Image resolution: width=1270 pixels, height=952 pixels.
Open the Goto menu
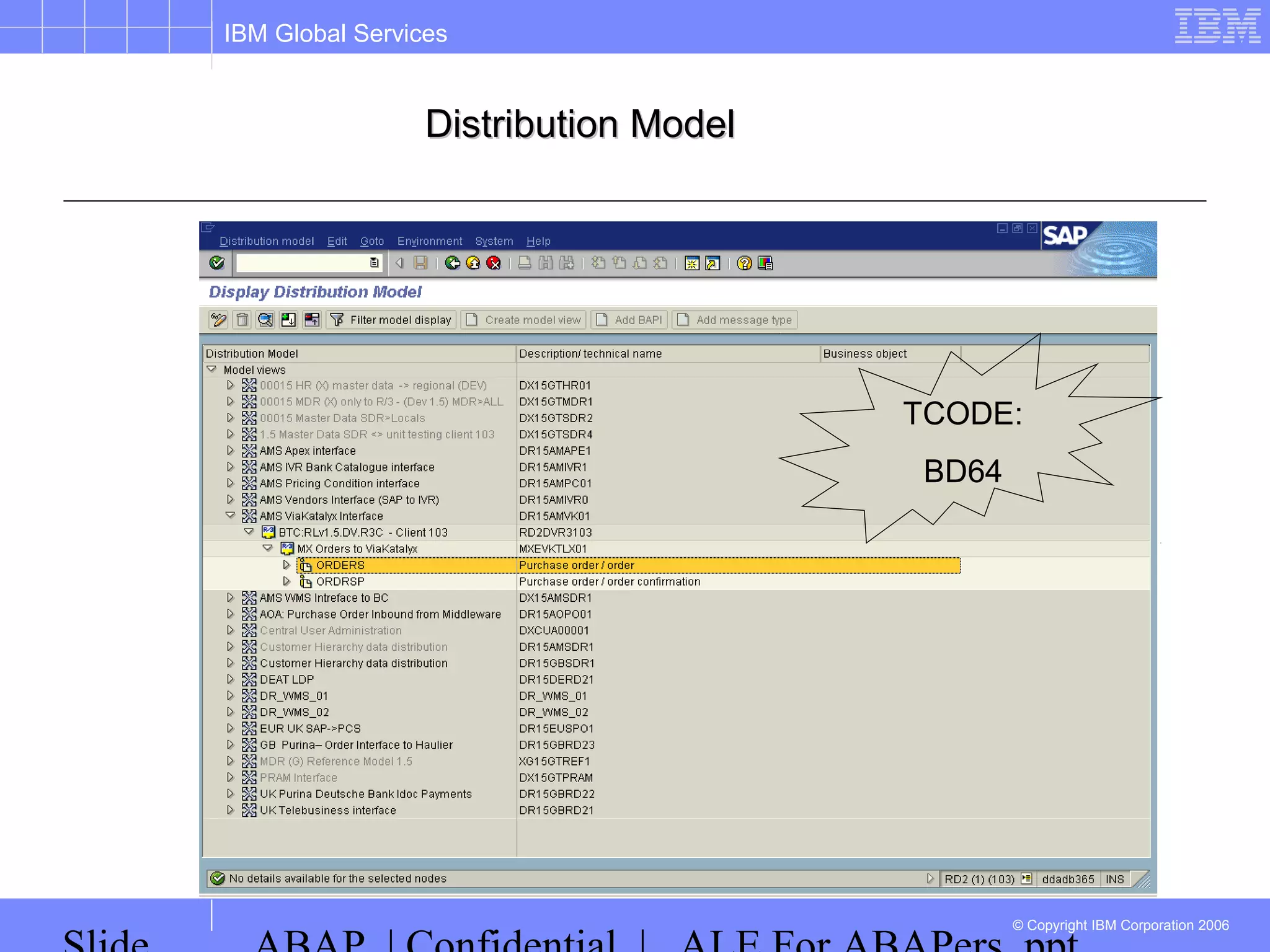(x=372, y=241)
